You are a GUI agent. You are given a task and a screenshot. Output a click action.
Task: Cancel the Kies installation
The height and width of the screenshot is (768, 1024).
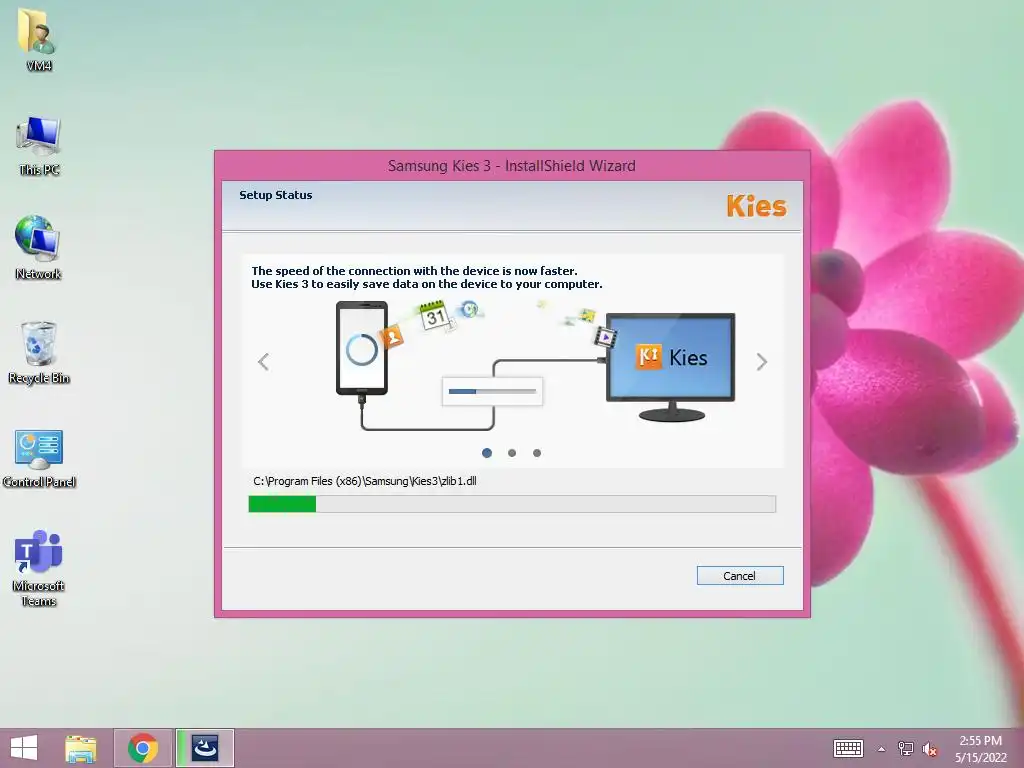pos(740,575)
